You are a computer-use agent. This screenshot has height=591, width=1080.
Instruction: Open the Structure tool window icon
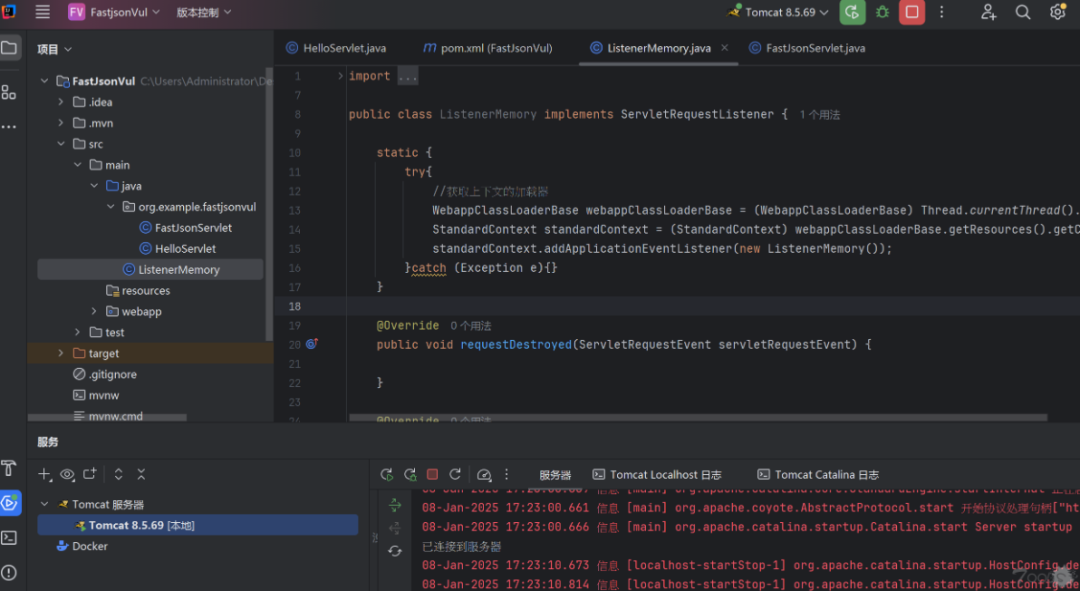(9, 92)
